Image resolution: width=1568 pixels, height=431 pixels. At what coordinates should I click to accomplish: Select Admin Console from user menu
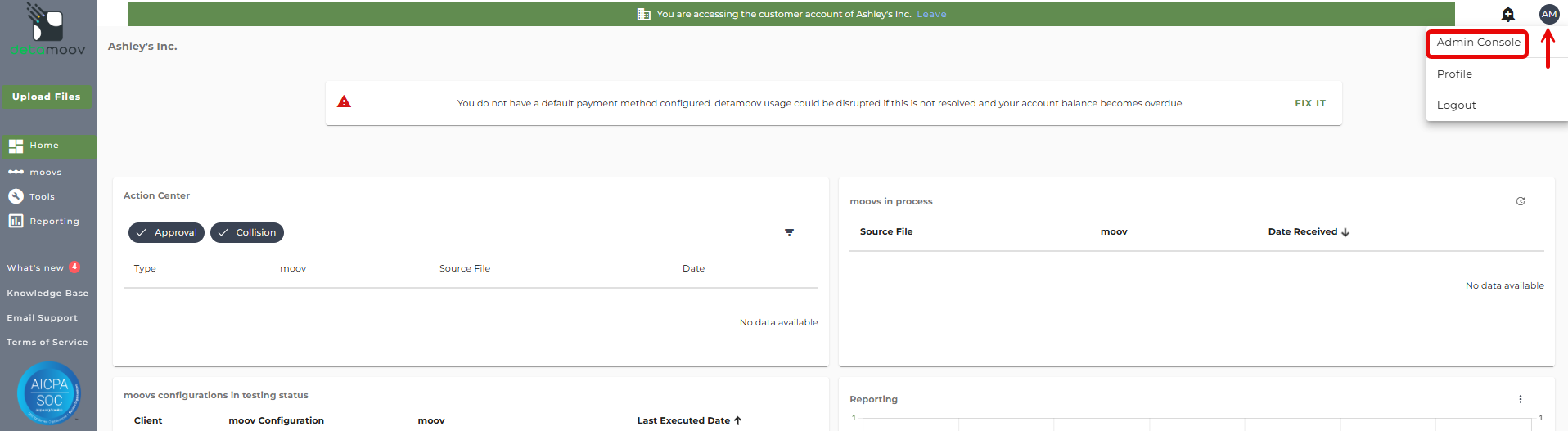(x=1477, y=43)
